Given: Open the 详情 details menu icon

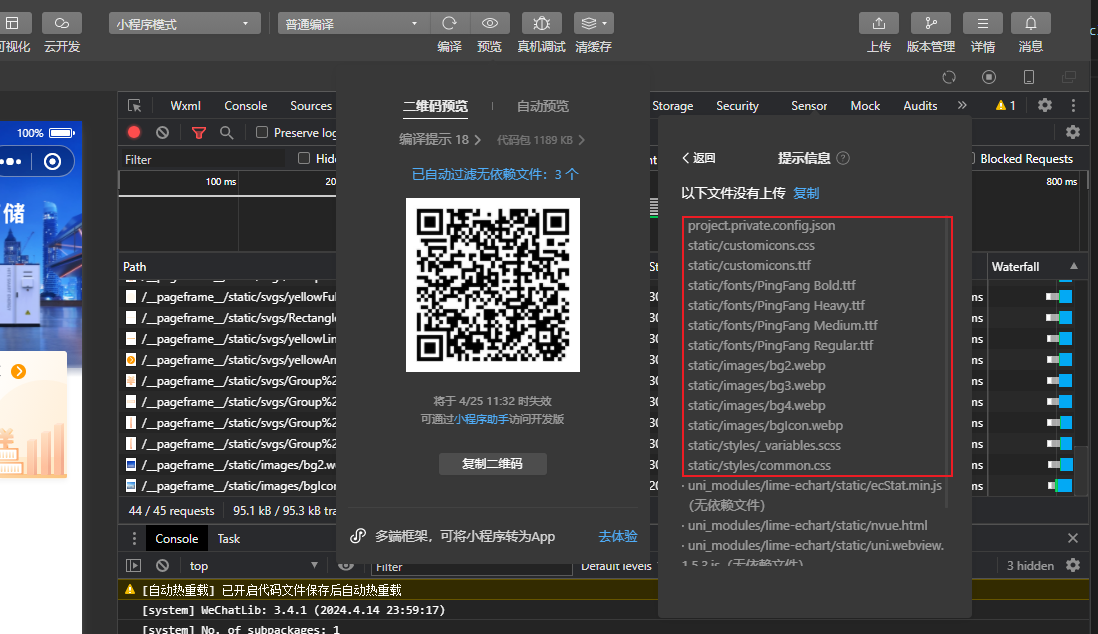Looking at the screenshot, I should [x=982, y=23].
